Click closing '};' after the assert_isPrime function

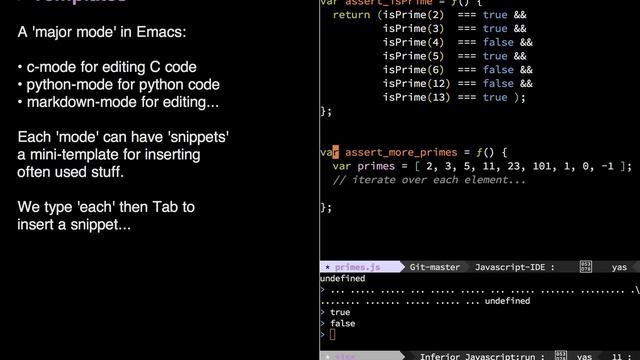point(326,111)
